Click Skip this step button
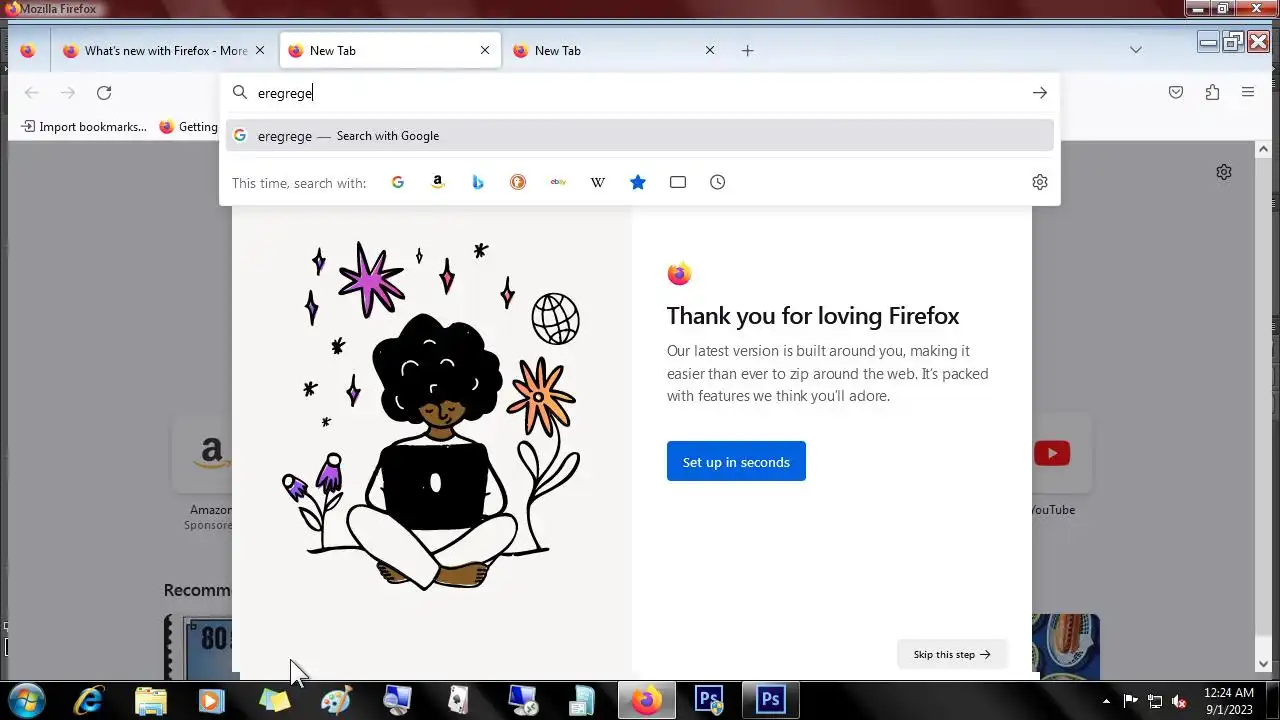Image resolution: width=1280 pixels, height=720 pixels. (x=952, y=655)
